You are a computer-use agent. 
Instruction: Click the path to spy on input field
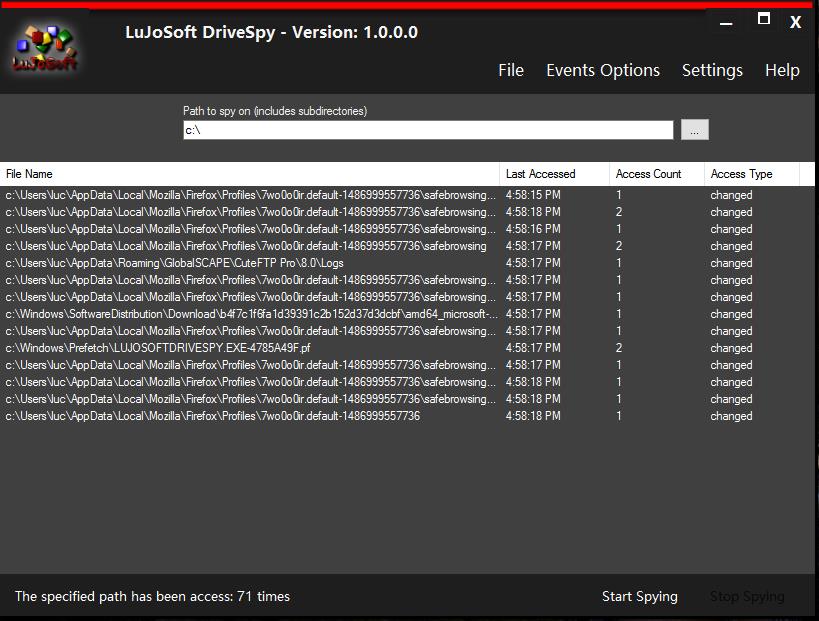click(x=428, y=130)
